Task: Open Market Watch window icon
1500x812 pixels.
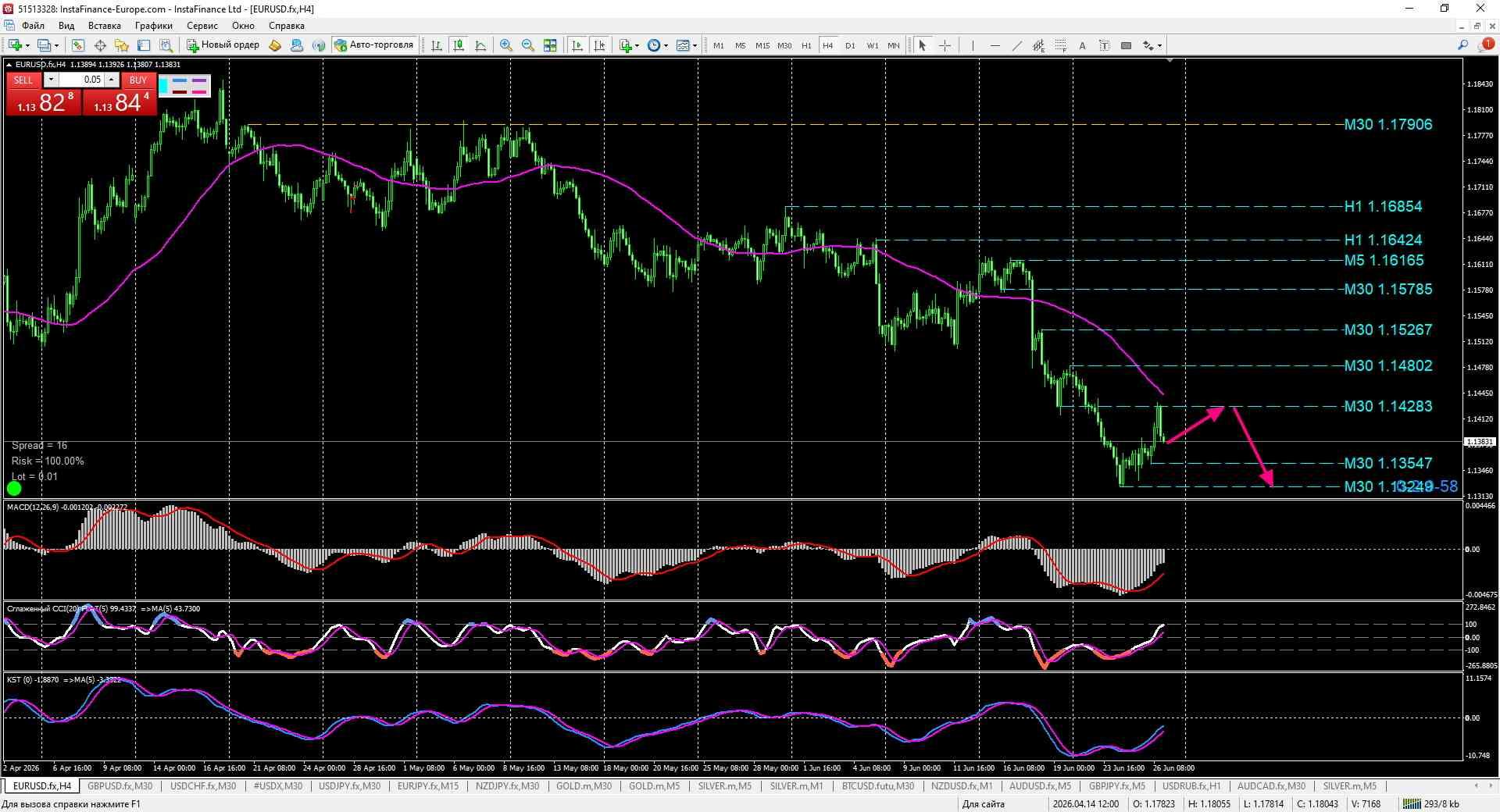Action: click(x=77, y=45)
